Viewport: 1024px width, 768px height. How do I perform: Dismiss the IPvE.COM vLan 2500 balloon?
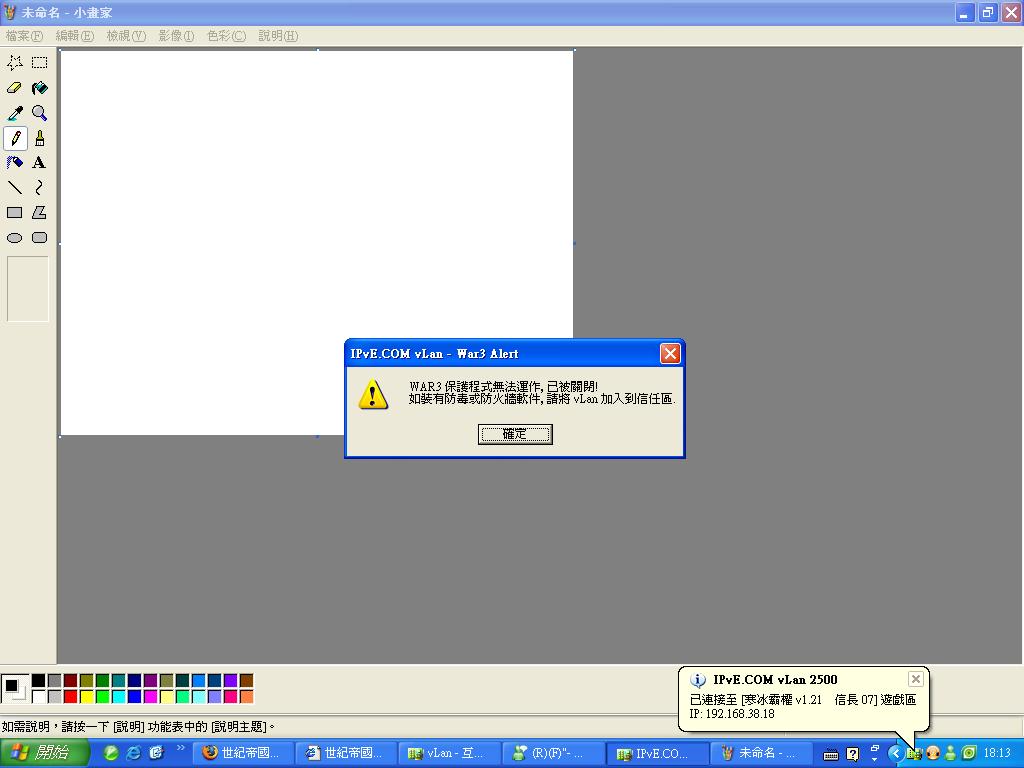coord(916,679)
